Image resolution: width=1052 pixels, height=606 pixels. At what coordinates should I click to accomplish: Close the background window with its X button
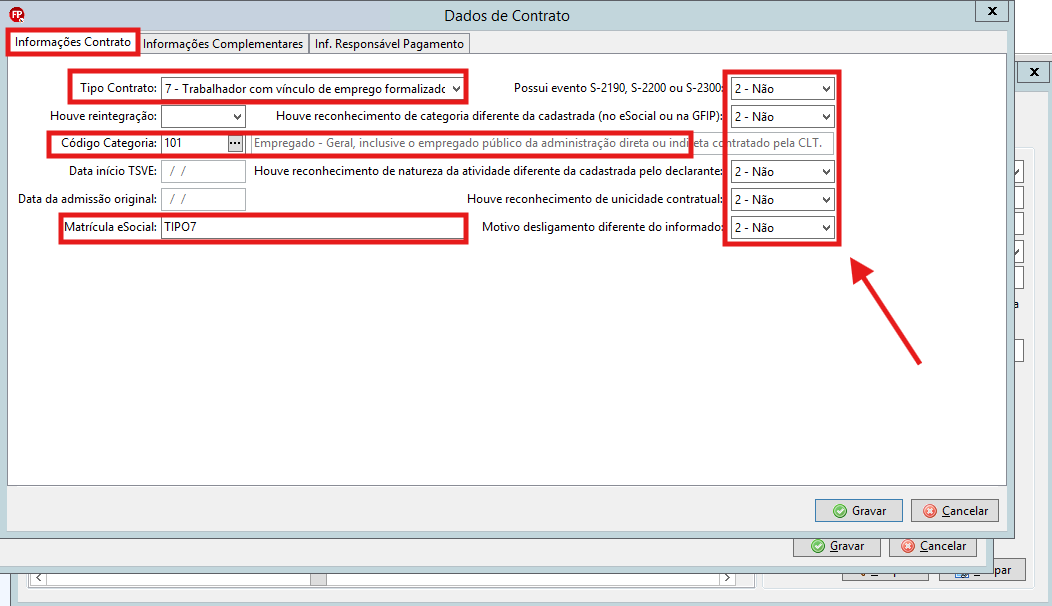[x=1034, y=72]
